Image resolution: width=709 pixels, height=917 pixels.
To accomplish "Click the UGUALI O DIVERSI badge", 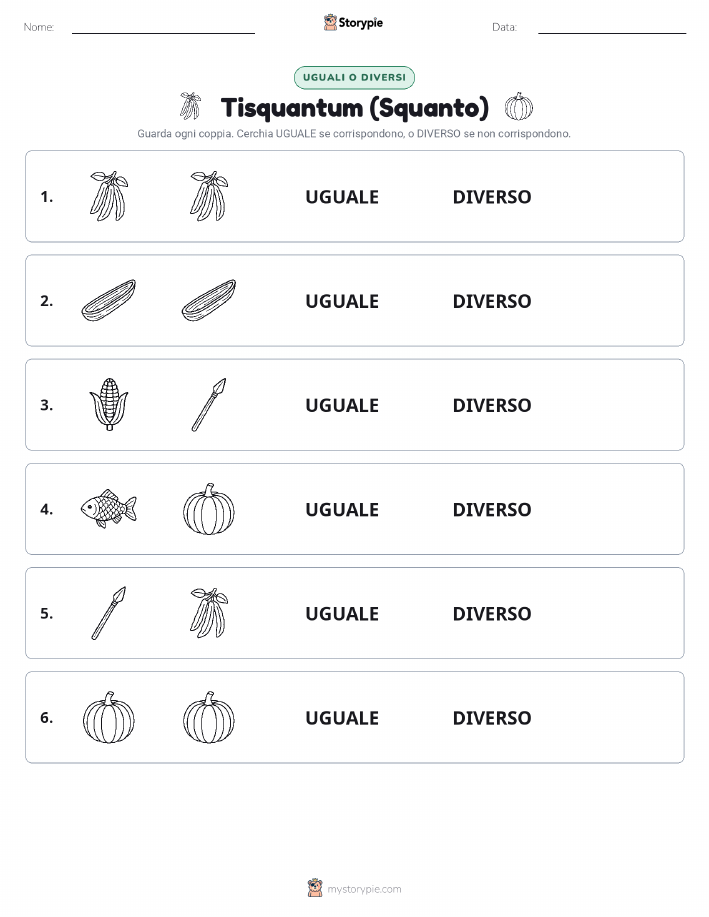I will click(x=354, y=77).
